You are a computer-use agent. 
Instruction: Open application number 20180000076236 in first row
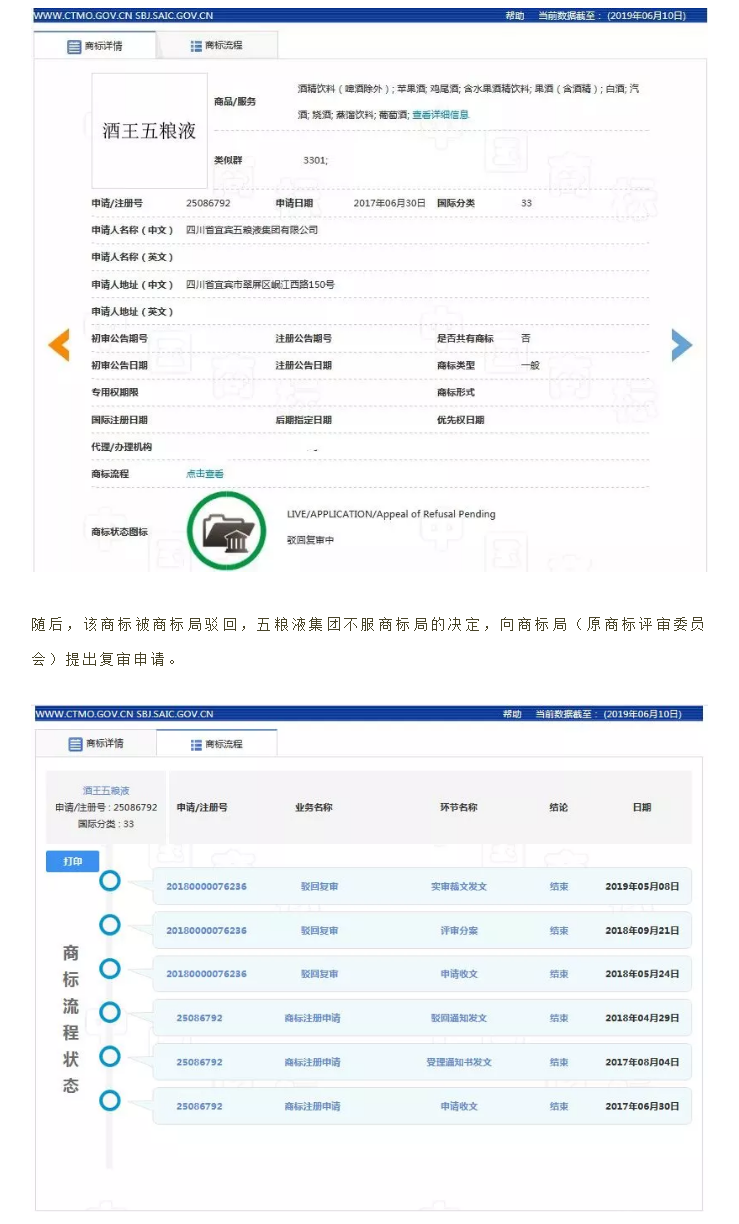(206, 887)
